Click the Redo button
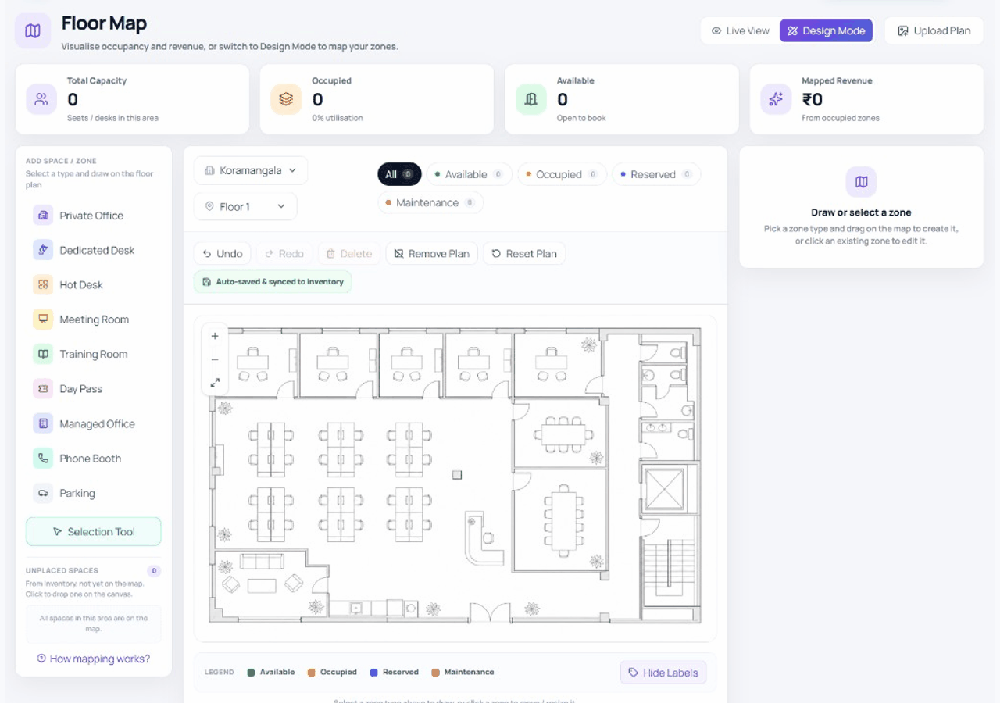 tap(284, 253)
